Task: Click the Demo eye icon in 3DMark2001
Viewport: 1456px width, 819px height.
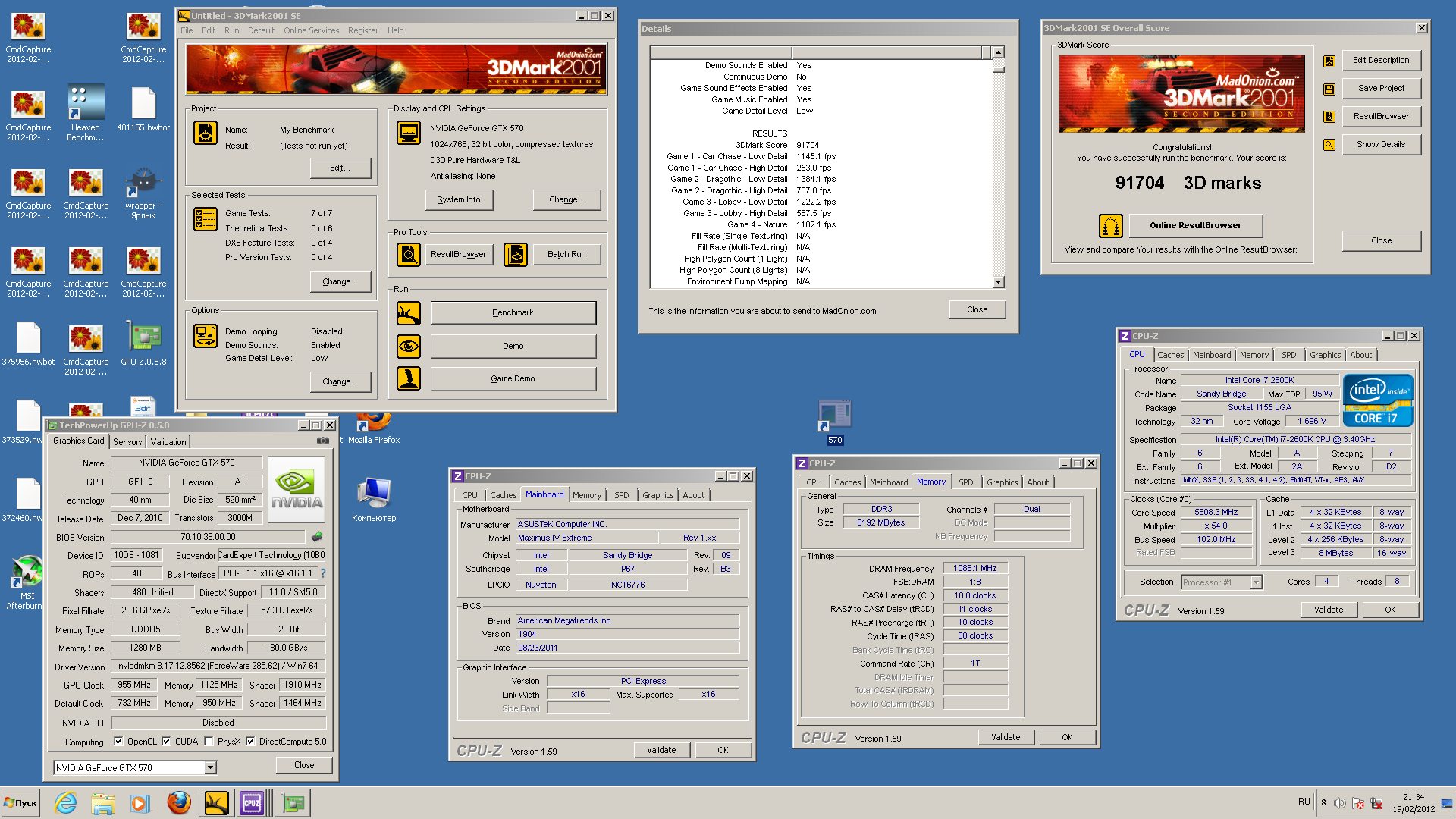Action: (x=409, y=346)
